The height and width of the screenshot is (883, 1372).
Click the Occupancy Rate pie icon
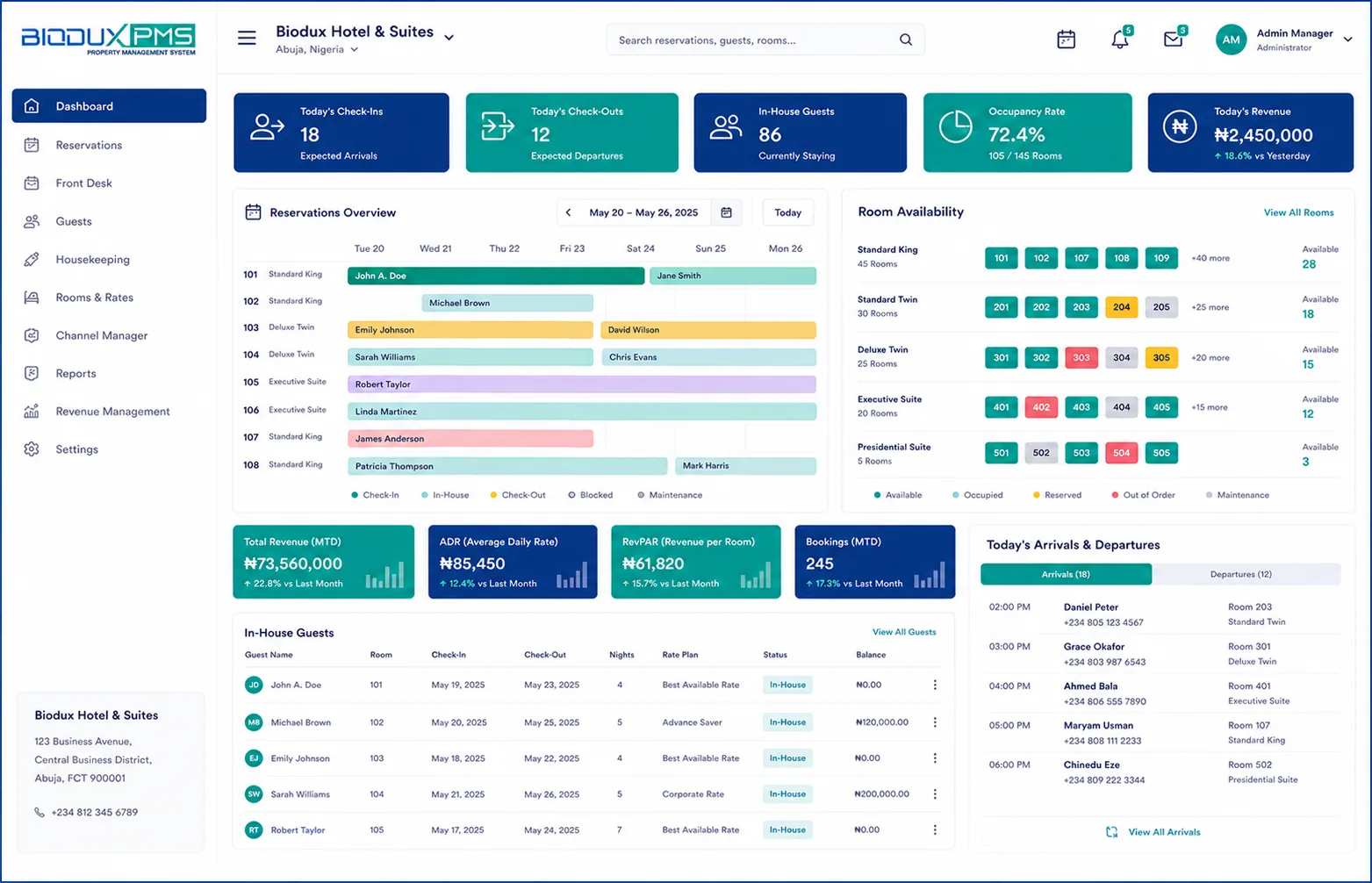955,126
